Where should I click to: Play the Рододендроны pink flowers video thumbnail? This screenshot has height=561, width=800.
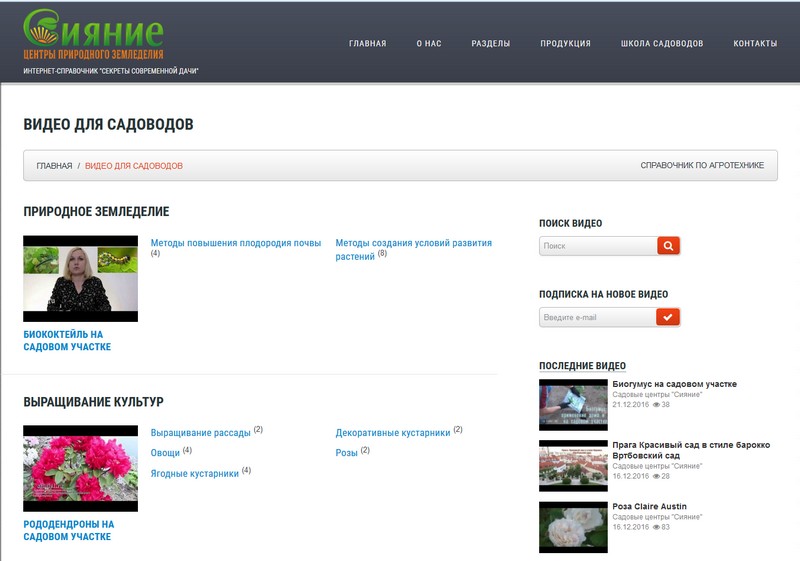80,469
